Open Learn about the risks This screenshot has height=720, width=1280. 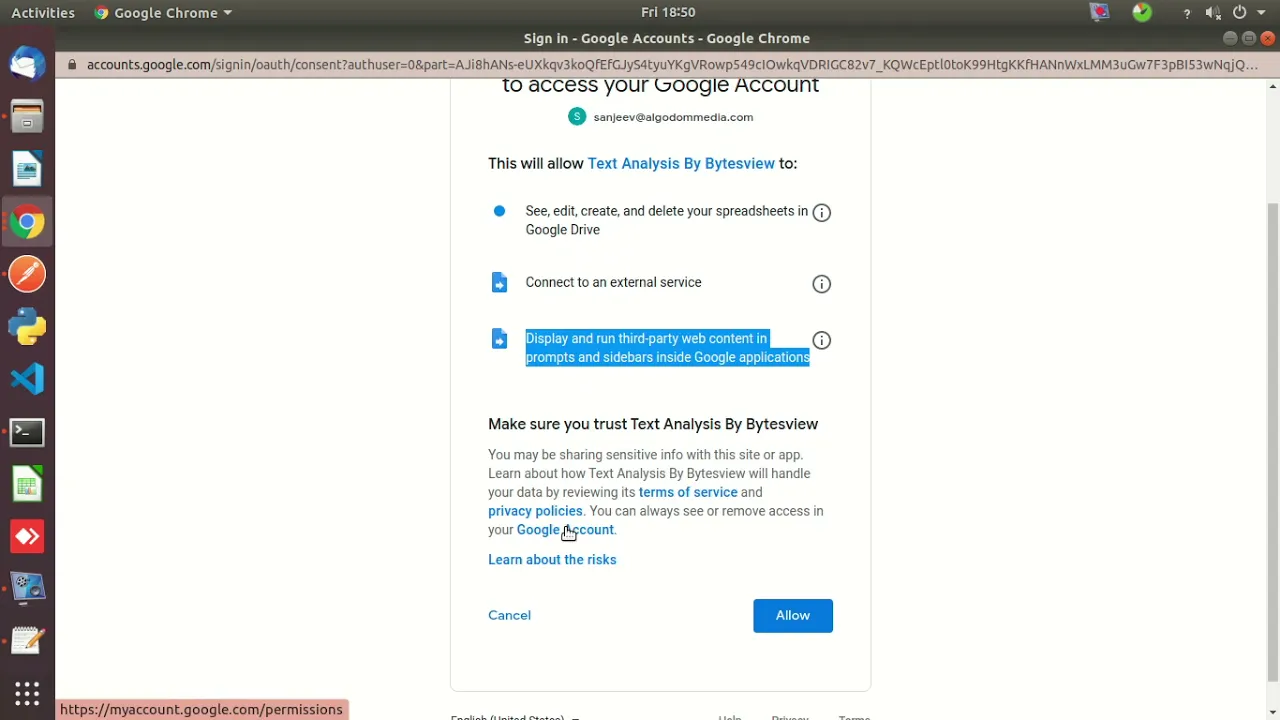coord(552,560)
